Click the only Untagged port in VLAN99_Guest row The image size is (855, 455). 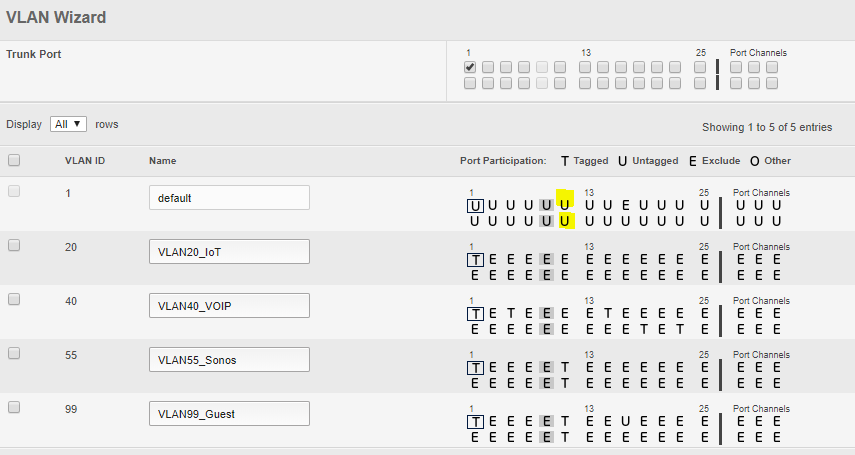(x=626, y=420)
